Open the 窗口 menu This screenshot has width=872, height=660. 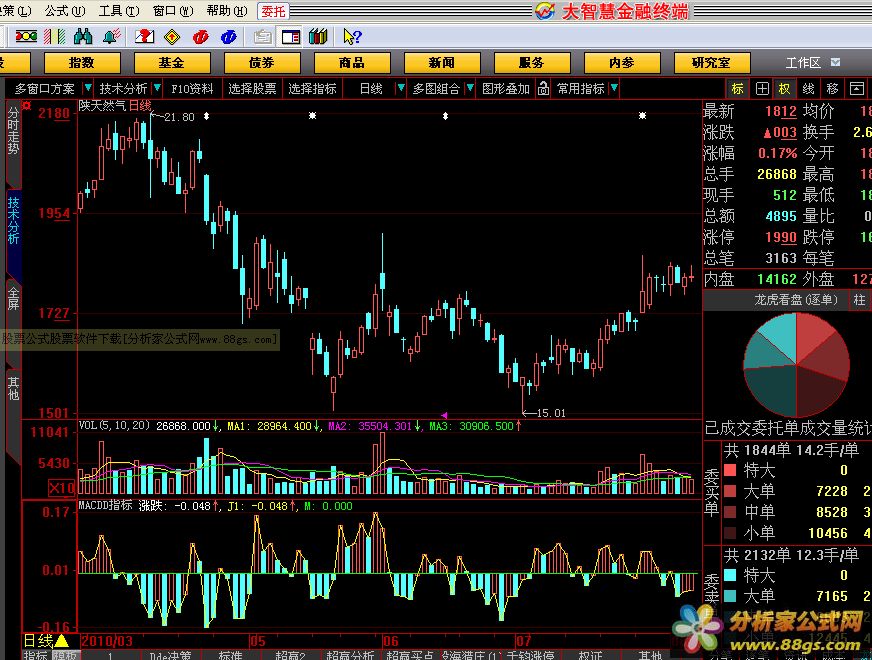(173, 11)
